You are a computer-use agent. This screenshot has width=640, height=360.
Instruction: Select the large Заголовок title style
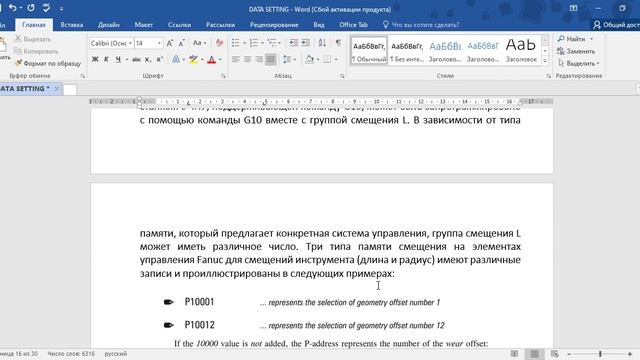tap(521, 51)
